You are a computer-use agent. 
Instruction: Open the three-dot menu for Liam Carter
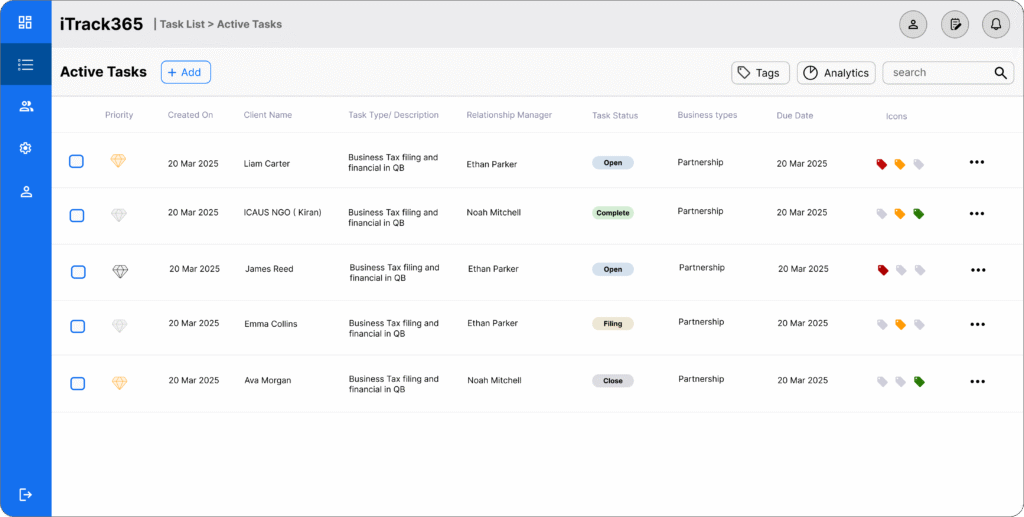(x=977, y=162)
